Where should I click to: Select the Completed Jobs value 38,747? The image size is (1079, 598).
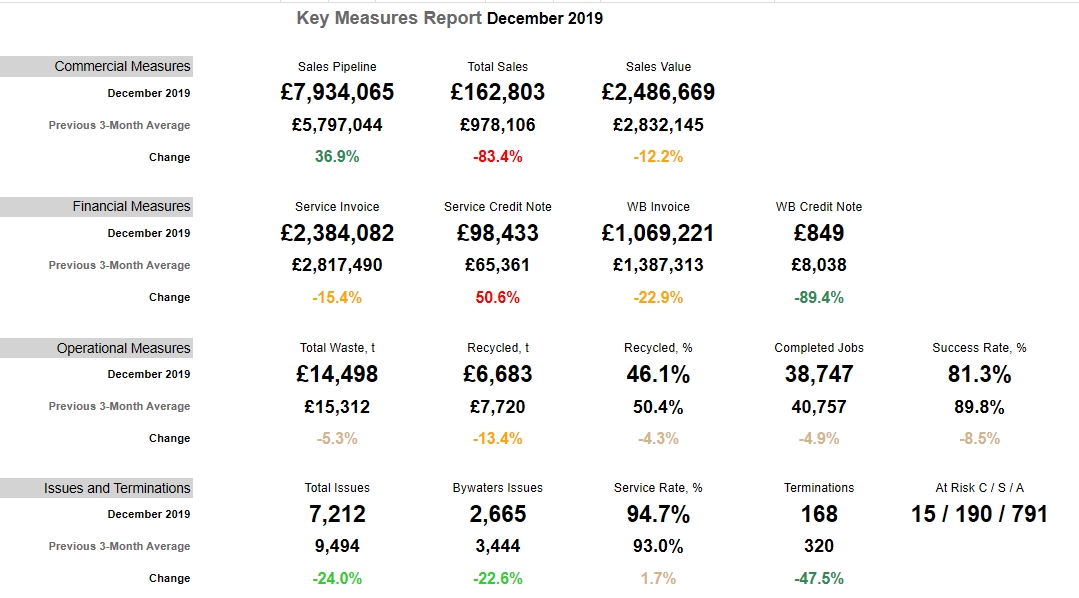818,374
